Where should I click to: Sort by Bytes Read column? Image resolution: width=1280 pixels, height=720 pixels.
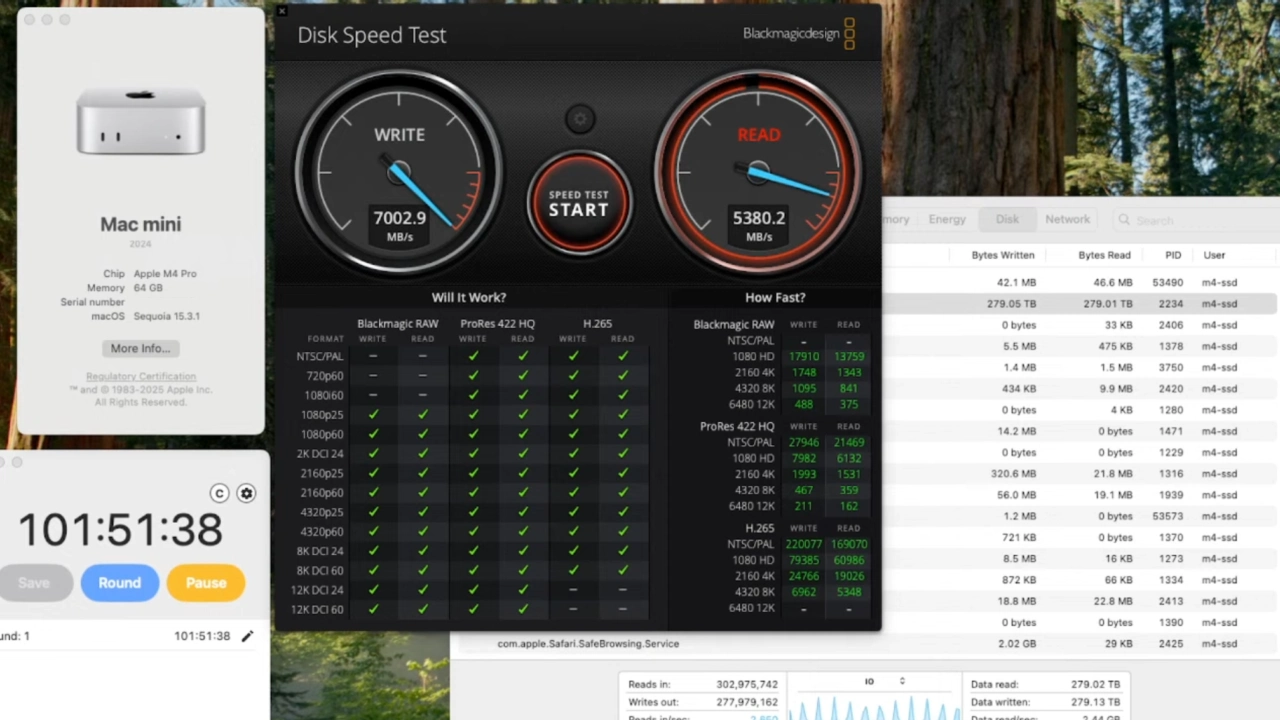(x=1104, y=255)
